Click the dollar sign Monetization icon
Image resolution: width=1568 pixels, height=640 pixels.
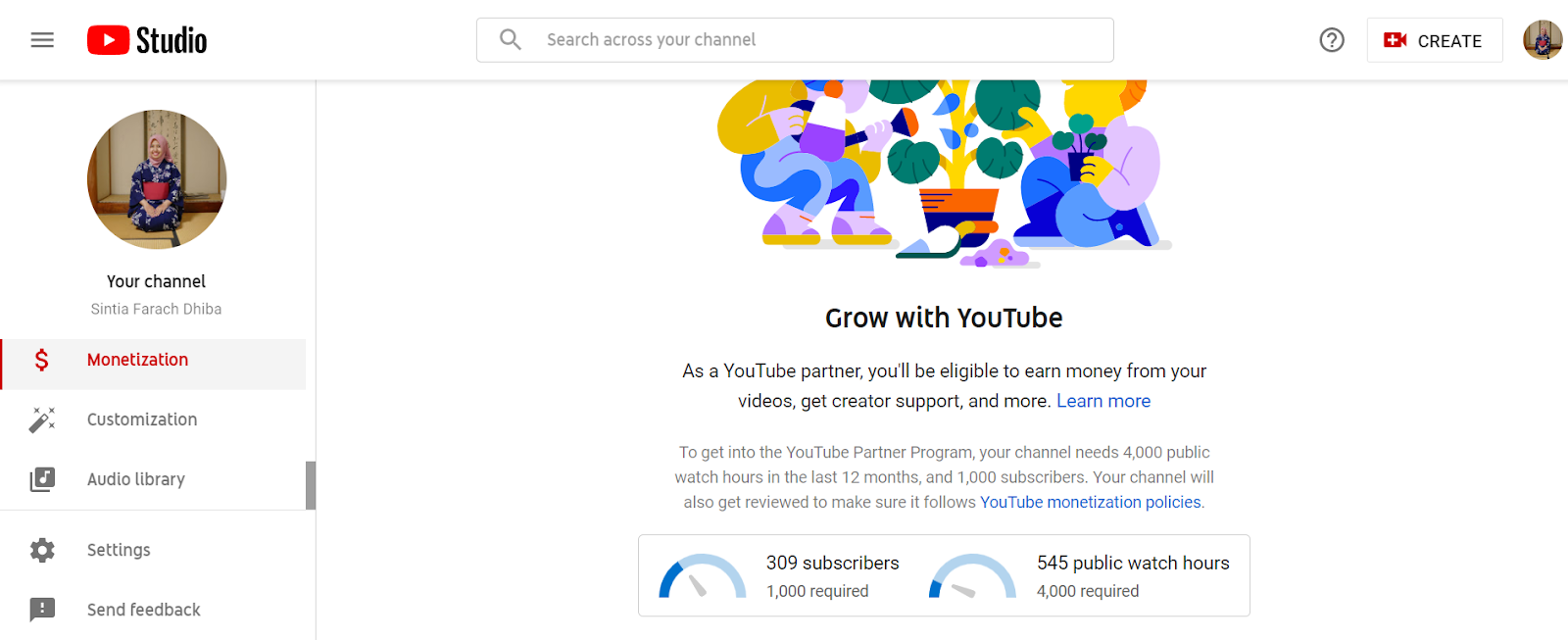(x=41, y=360)
